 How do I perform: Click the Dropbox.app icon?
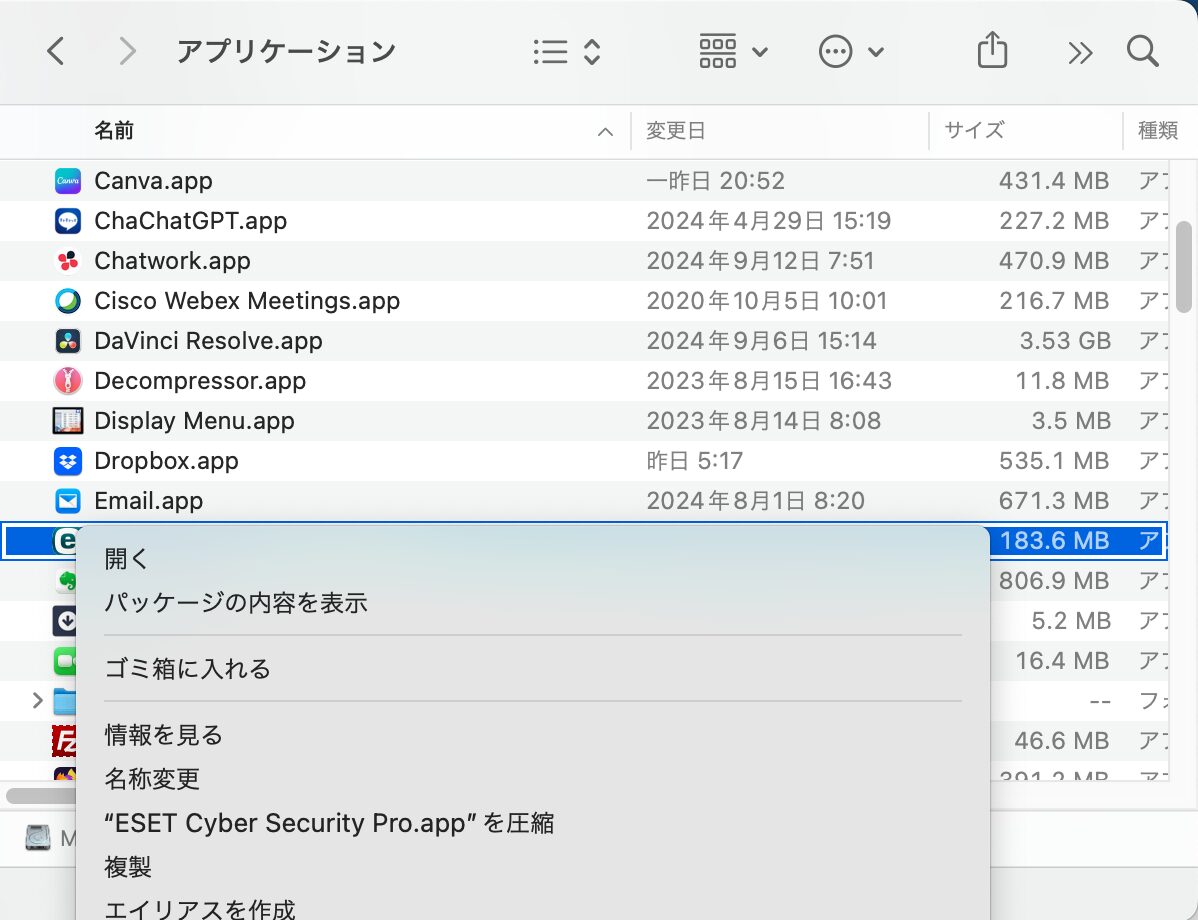68,461
